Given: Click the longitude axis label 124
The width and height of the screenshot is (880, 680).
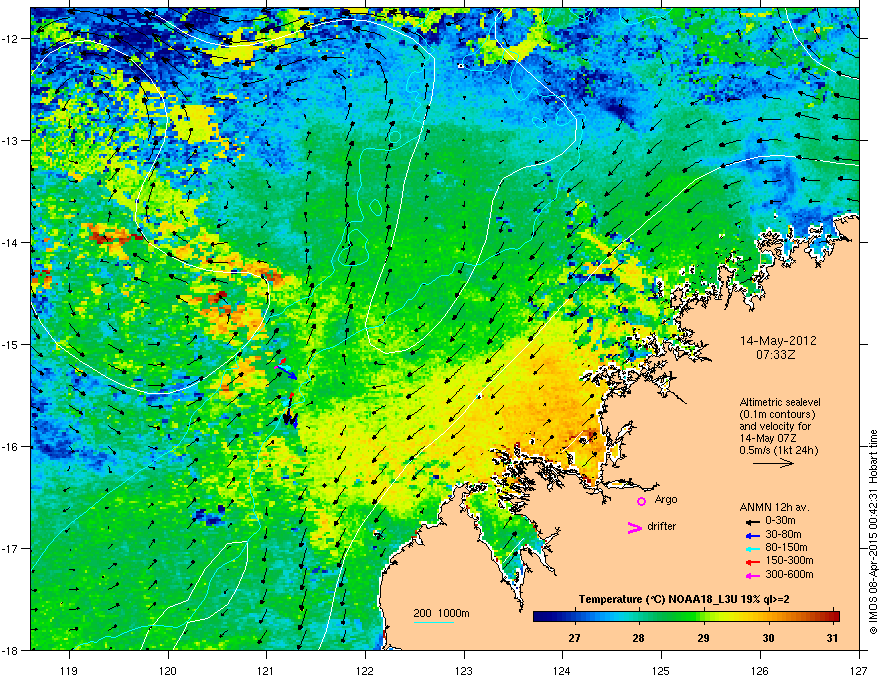Looking at the screenshot, I should click(562, 670).
